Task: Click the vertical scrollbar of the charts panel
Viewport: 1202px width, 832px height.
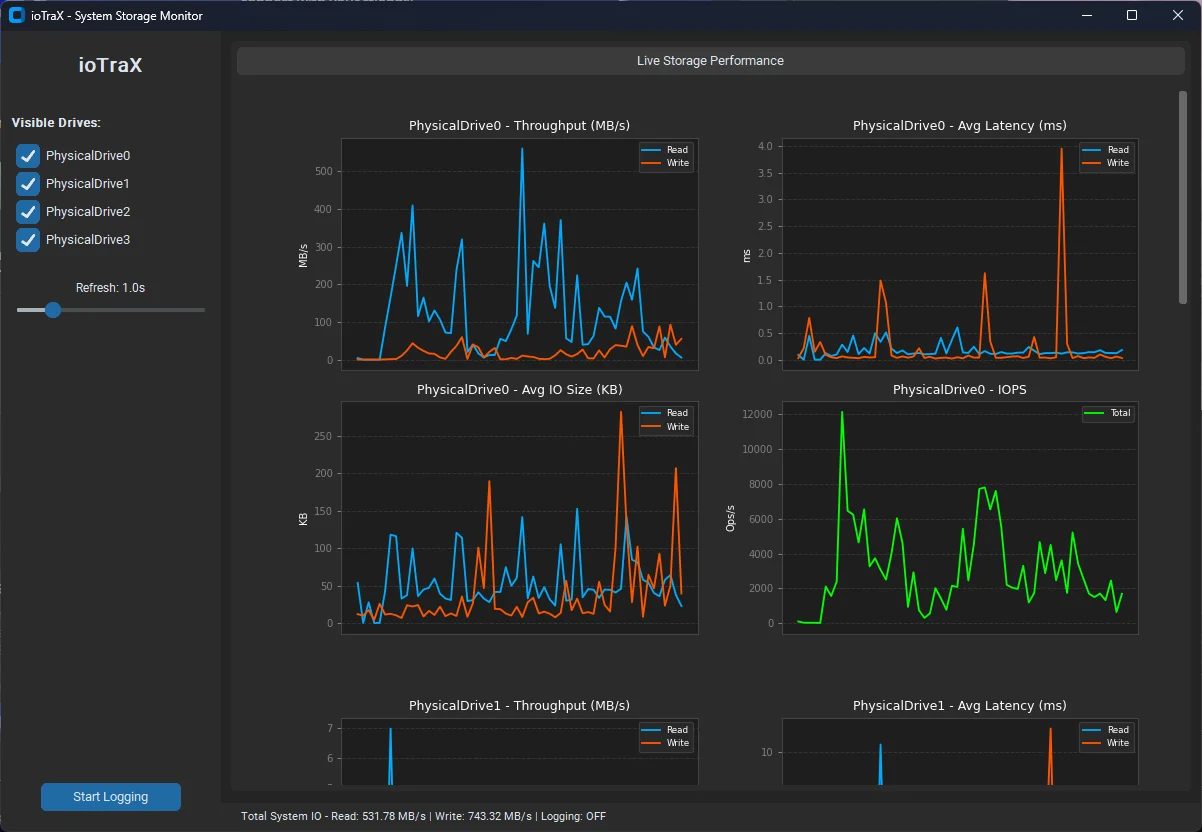Action: point(1183,196)
